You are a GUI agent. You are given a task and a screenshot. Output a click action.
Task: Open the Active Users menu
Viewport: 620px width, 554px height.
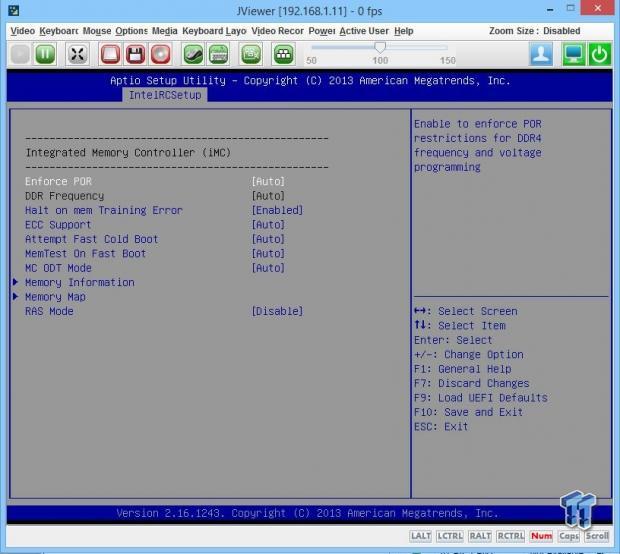point(364,31)
